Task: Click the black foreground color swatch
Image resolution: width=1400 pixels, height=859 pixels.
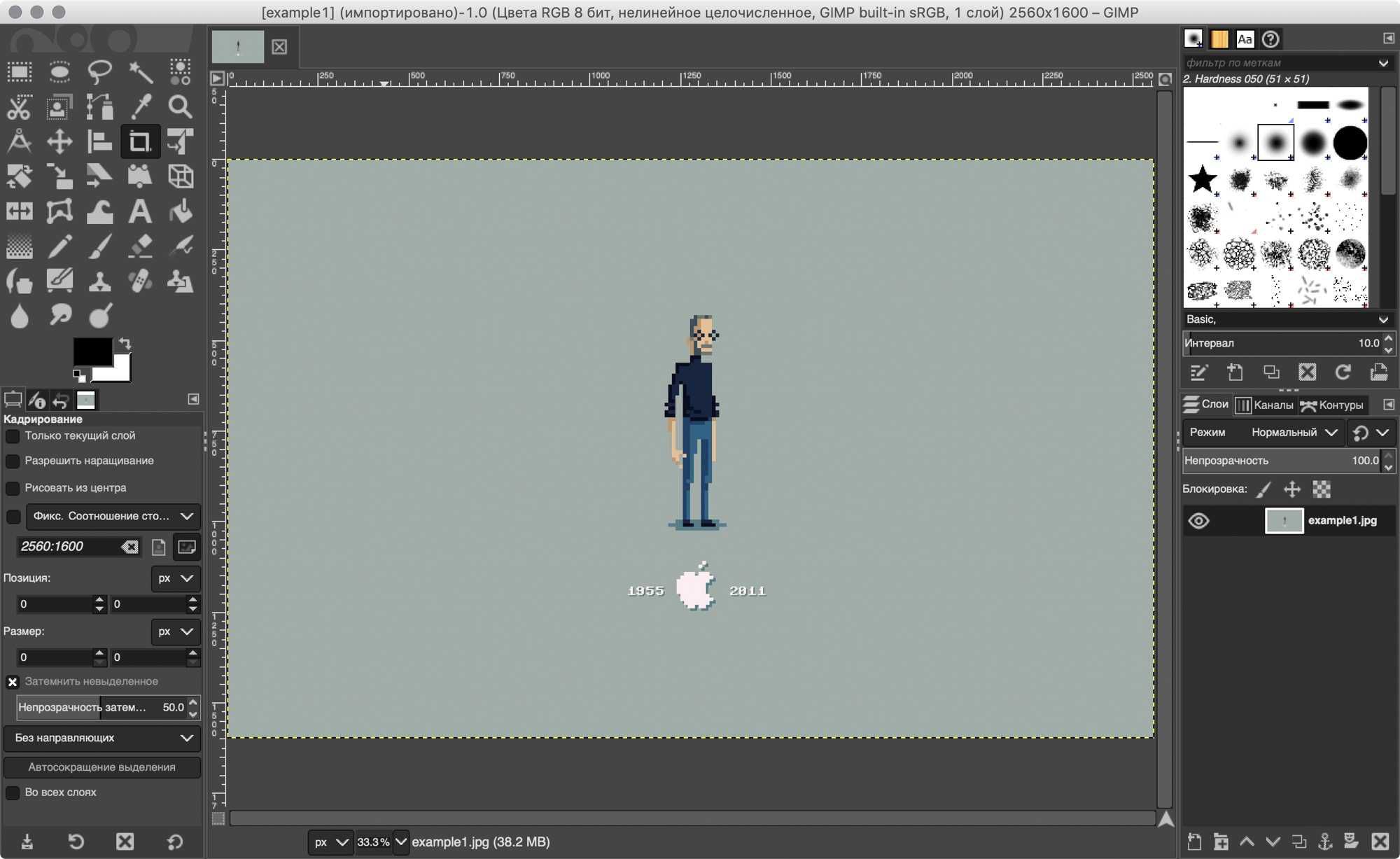Action: coord(92,350)
